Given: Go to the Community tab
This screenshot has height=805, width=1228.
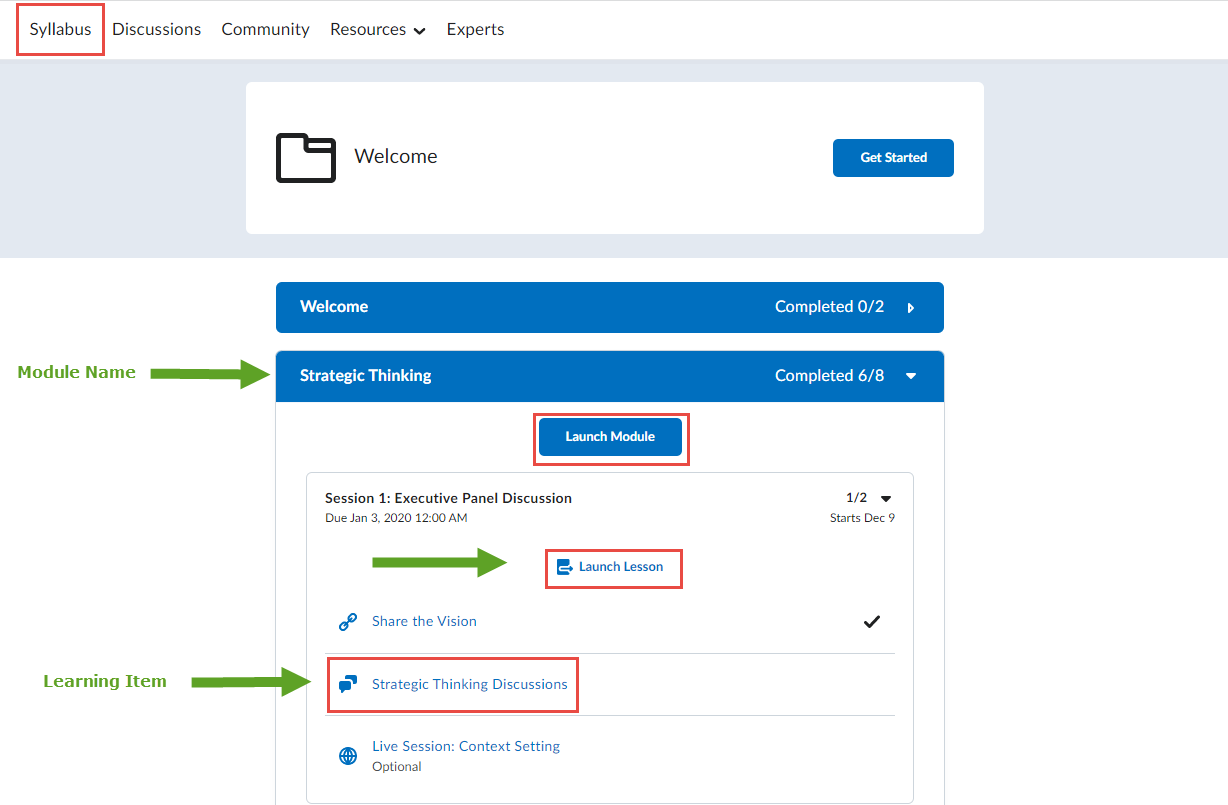Looking at the screenshot, I should (x=265, y=30).
